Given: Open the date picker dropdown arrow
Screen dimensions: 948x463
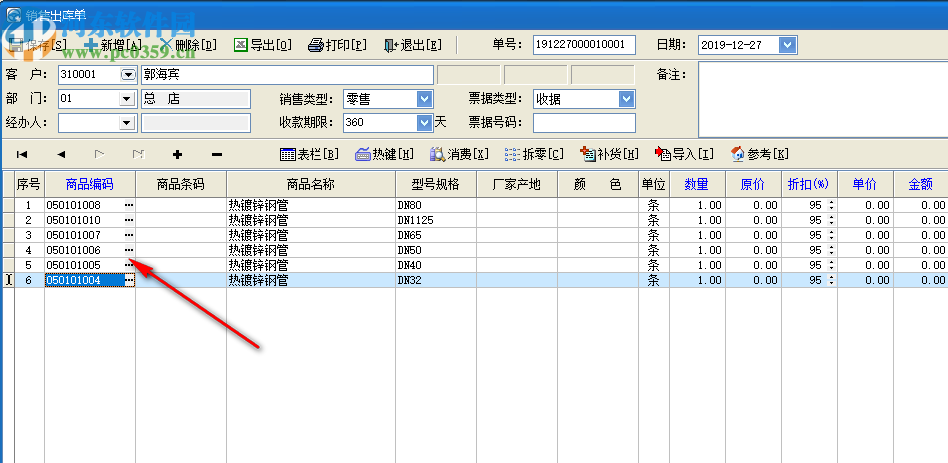Looking at the screenshot, I should pyautogui.click(x=787, y=45).
